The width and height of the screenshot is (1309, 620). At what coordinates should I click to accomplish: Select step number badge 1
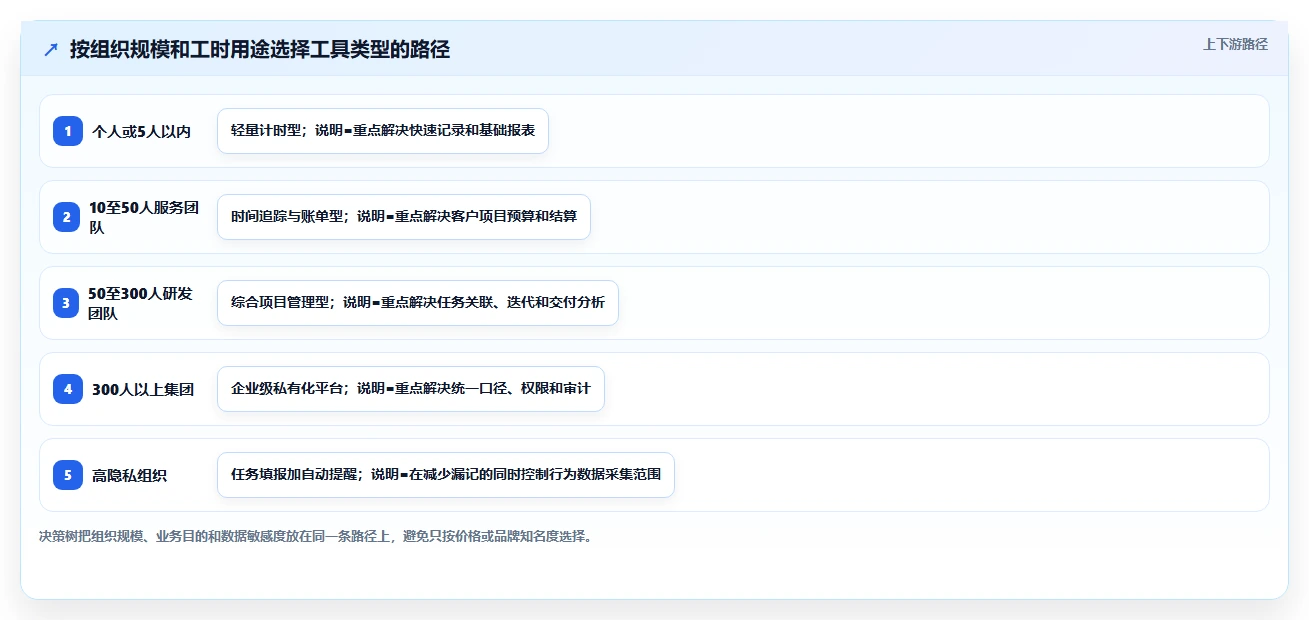pos(68,131)
